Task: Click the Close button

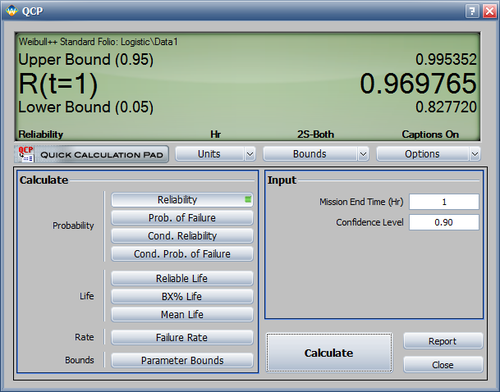Action: tap(443, 365)
